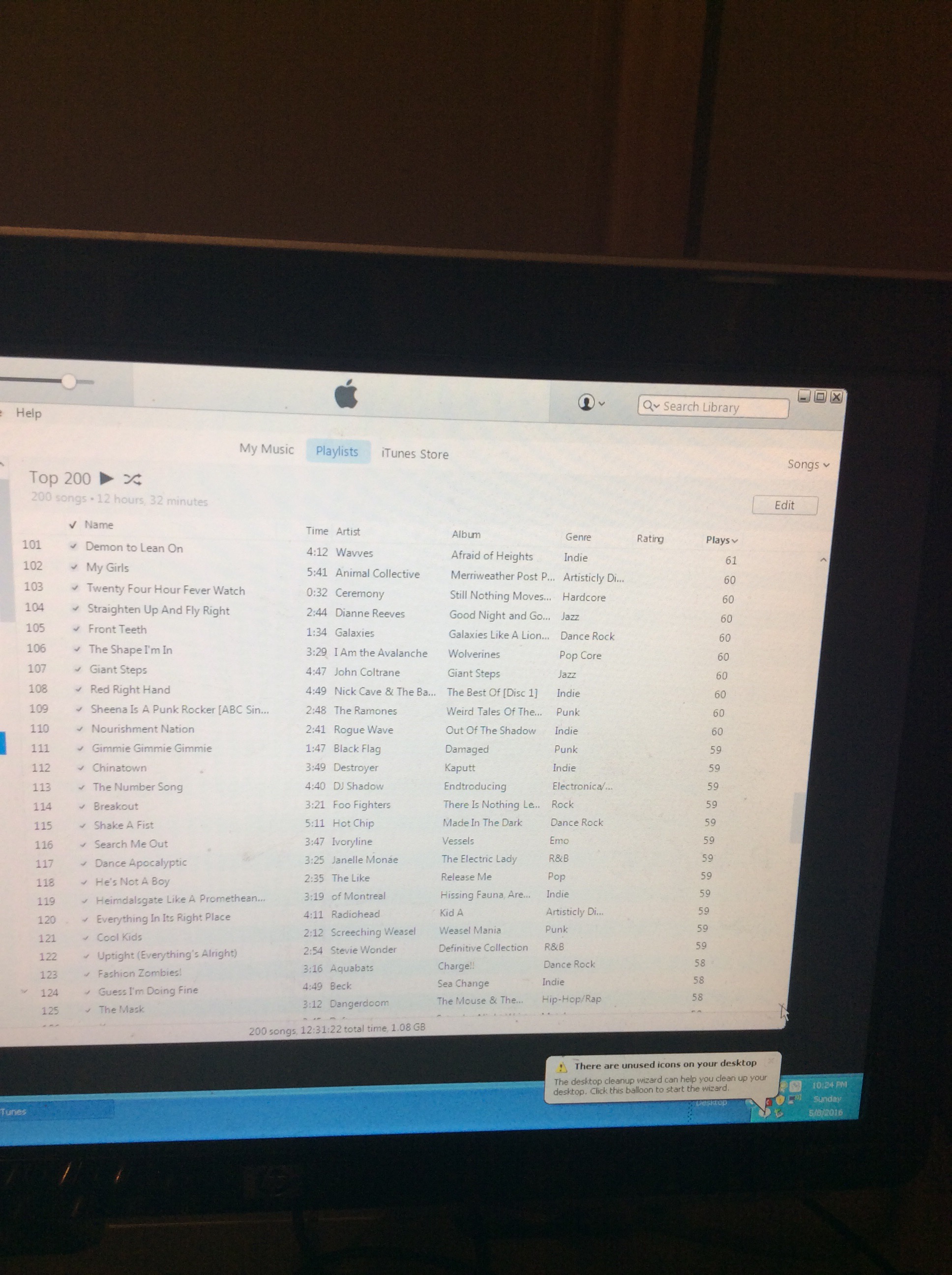Play the Top 200 playlist
952x1275 pixels.
107,479
